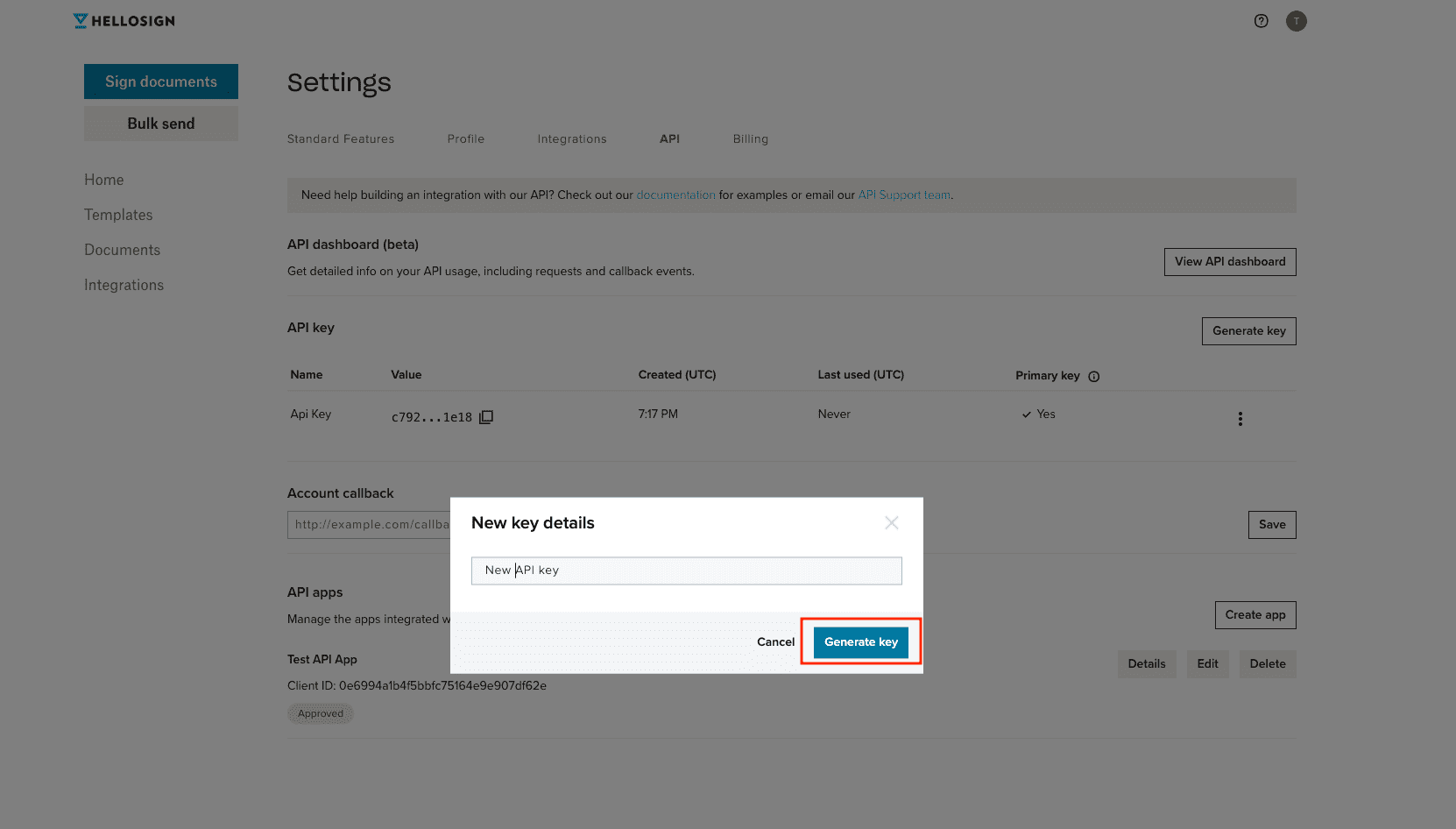Screen dimensions: 1456x829
Task: Open the three-dot menu for Api Key
Action: click(1240, 418)
